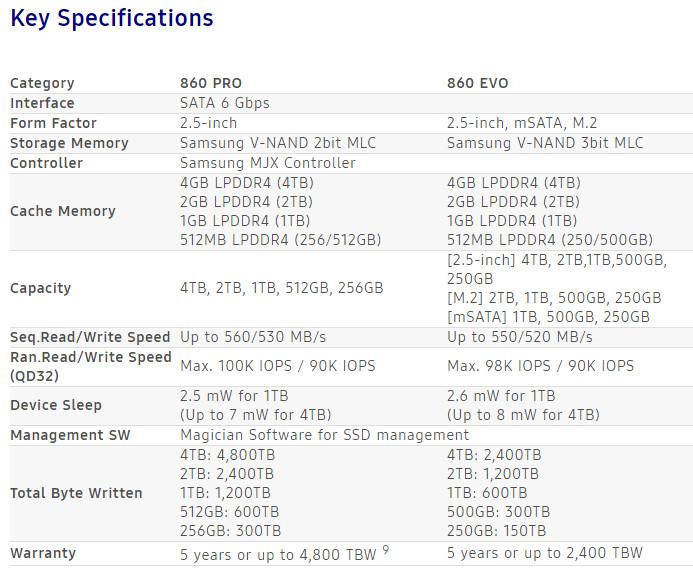Click the Key Specifications heading
This screenshot has height=580, width=693.
tap(111, 19)
